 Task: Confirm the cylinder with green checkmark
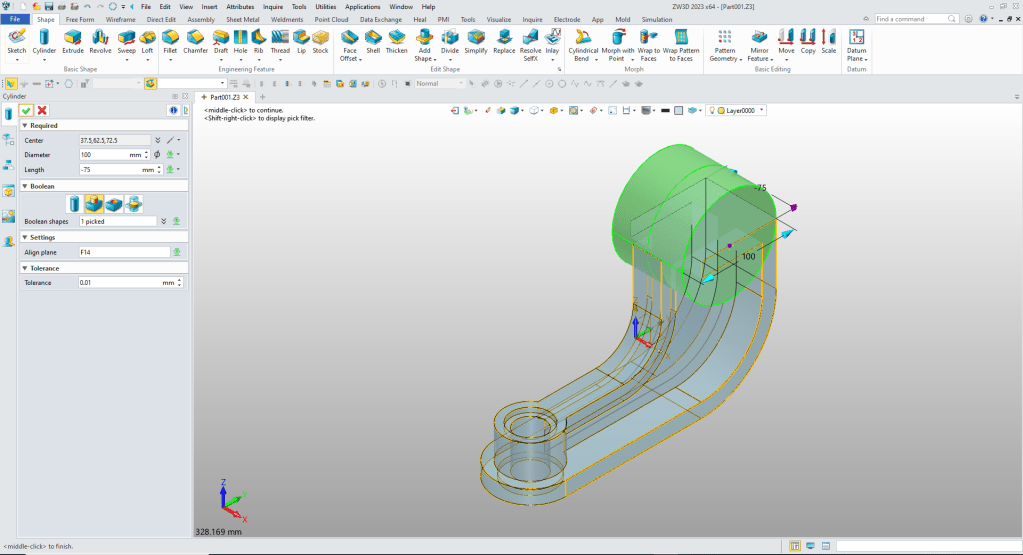coord(26,110)
